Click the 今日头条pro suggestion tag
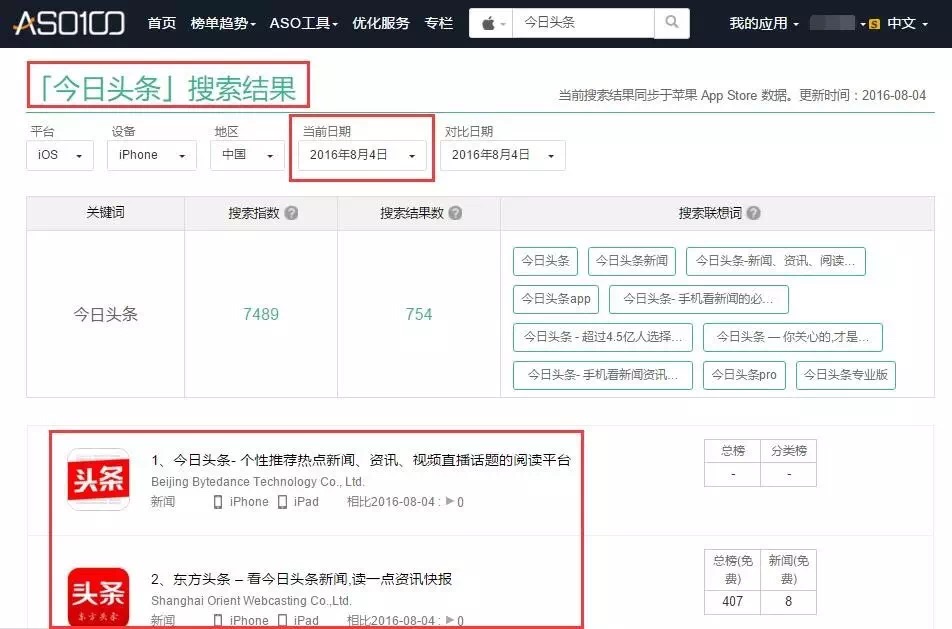This screenshot has width=952, height=629. click(x=744, y=375)
